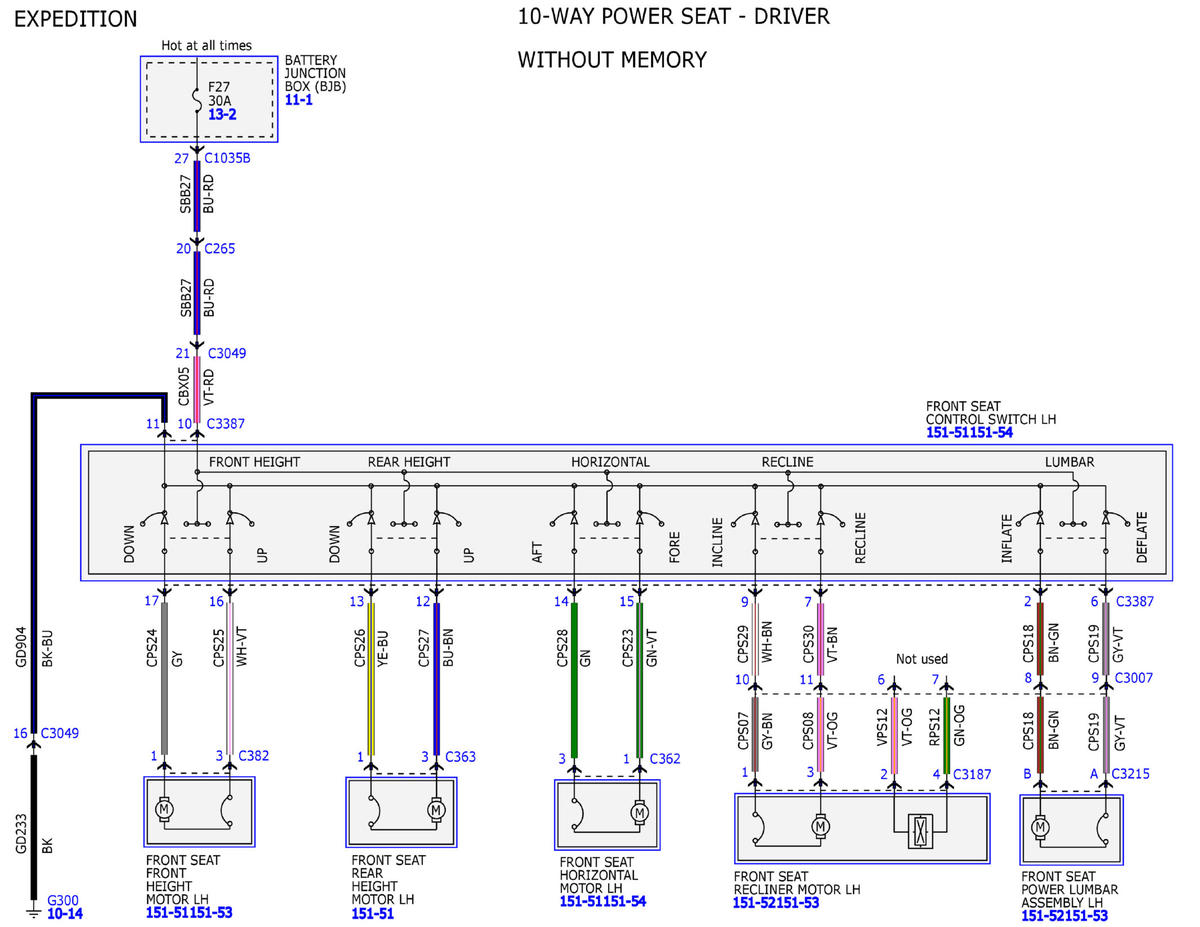Select the yellow CPS26 YE-BU wire
Viewport: 1200px width, 927px height.
click(x=371, y=677)
